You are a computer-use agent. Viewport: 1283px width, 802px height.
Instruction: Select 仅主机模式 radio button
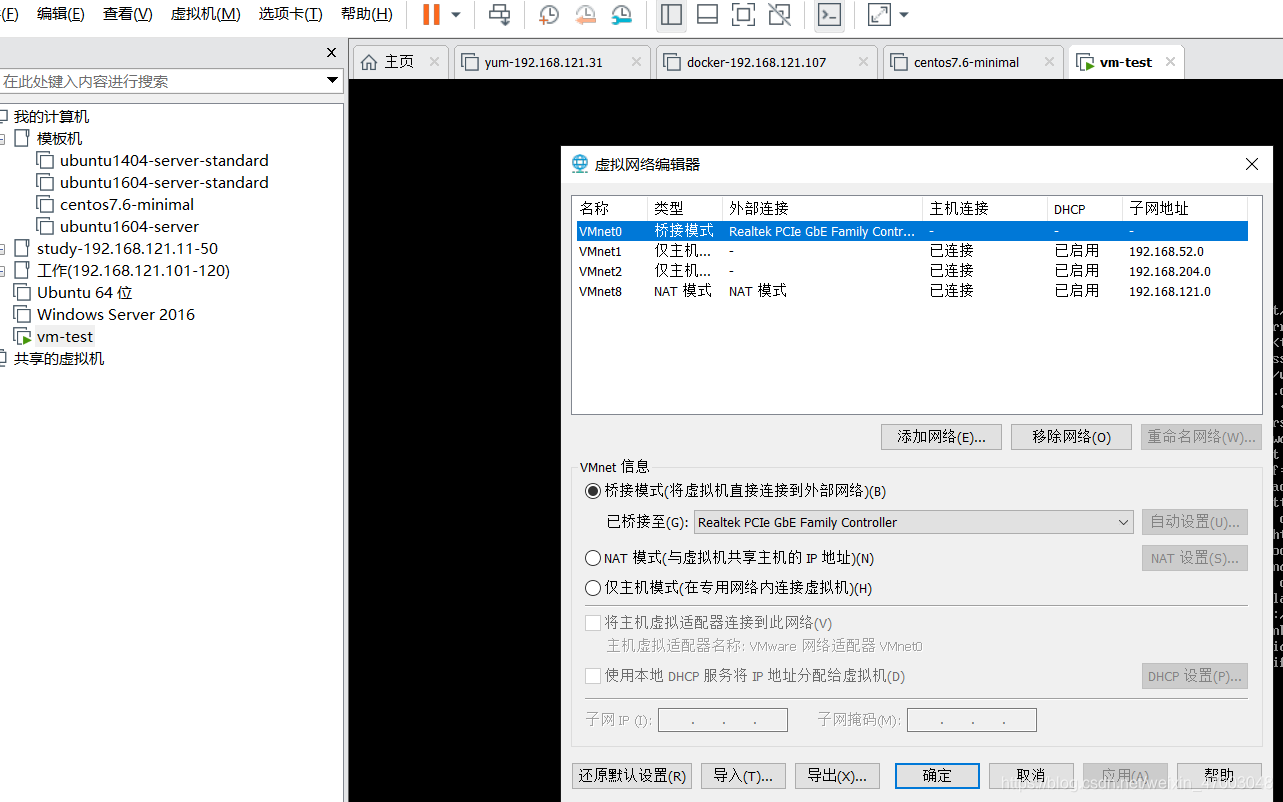593,588
